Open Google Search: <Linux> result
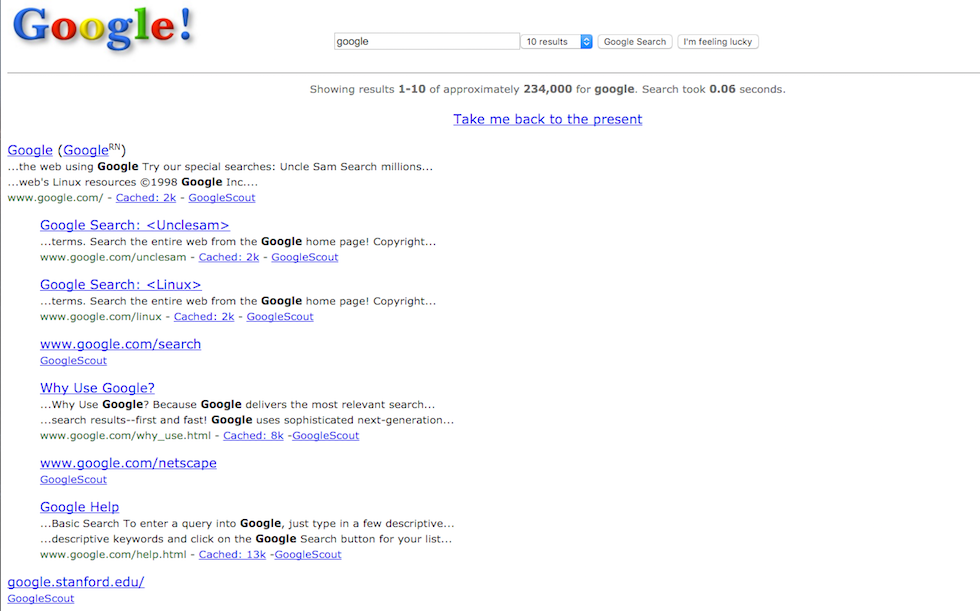Image resolution: width=980 pixels, height=611 pixels. (x=120, y=285)
